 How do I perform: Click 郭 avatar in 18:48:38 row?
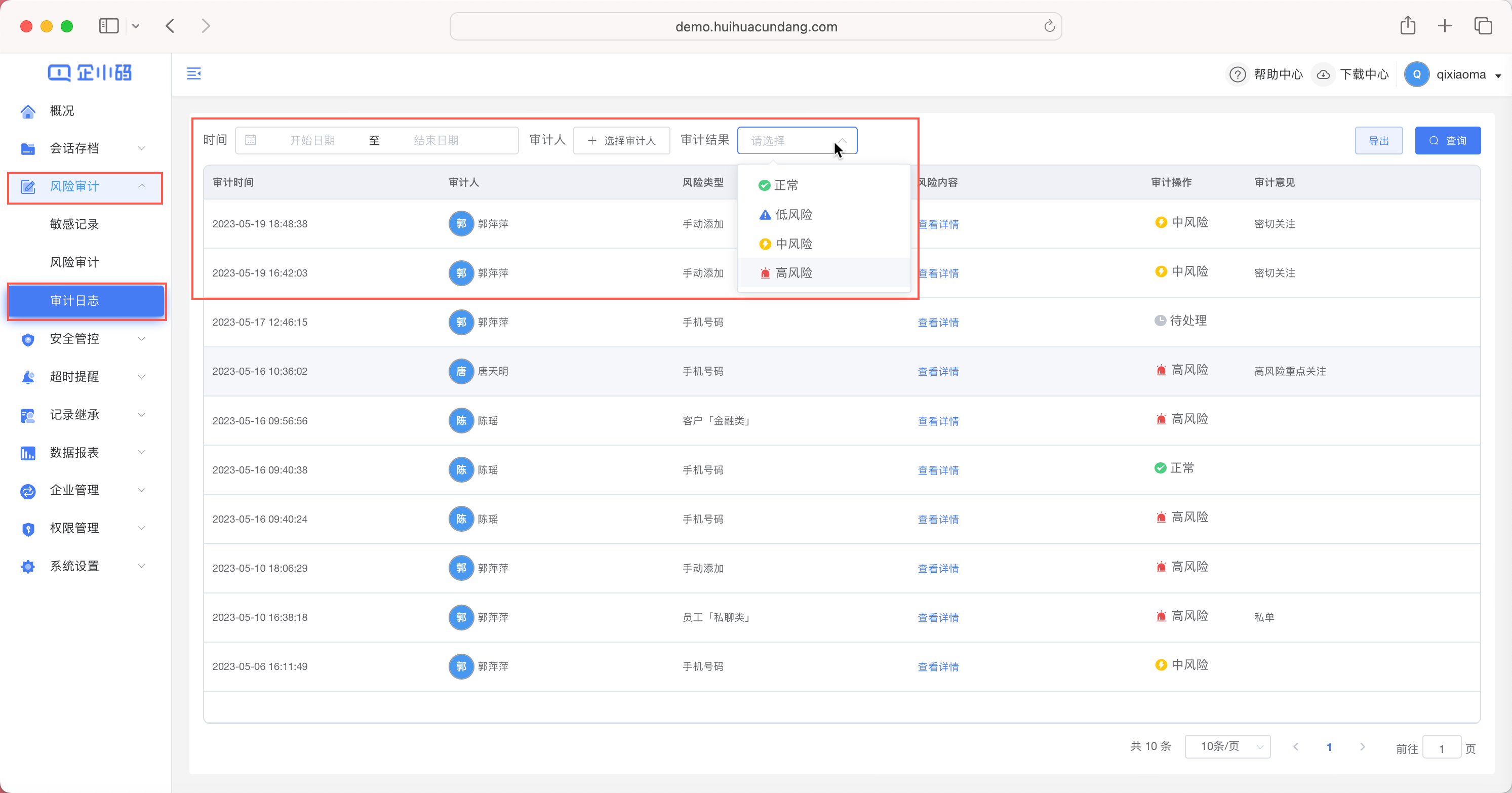coord(461,224)
